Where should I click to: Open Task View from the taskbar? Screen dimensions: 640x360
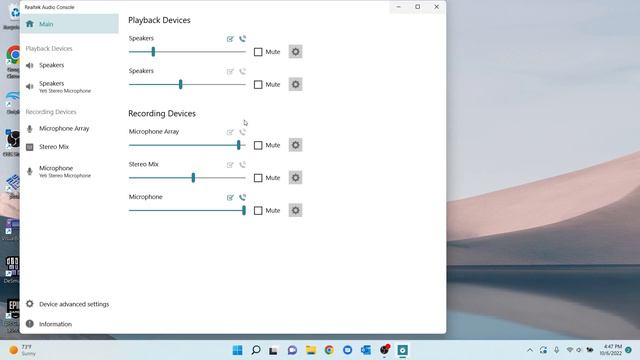click(x=273, y=350)
